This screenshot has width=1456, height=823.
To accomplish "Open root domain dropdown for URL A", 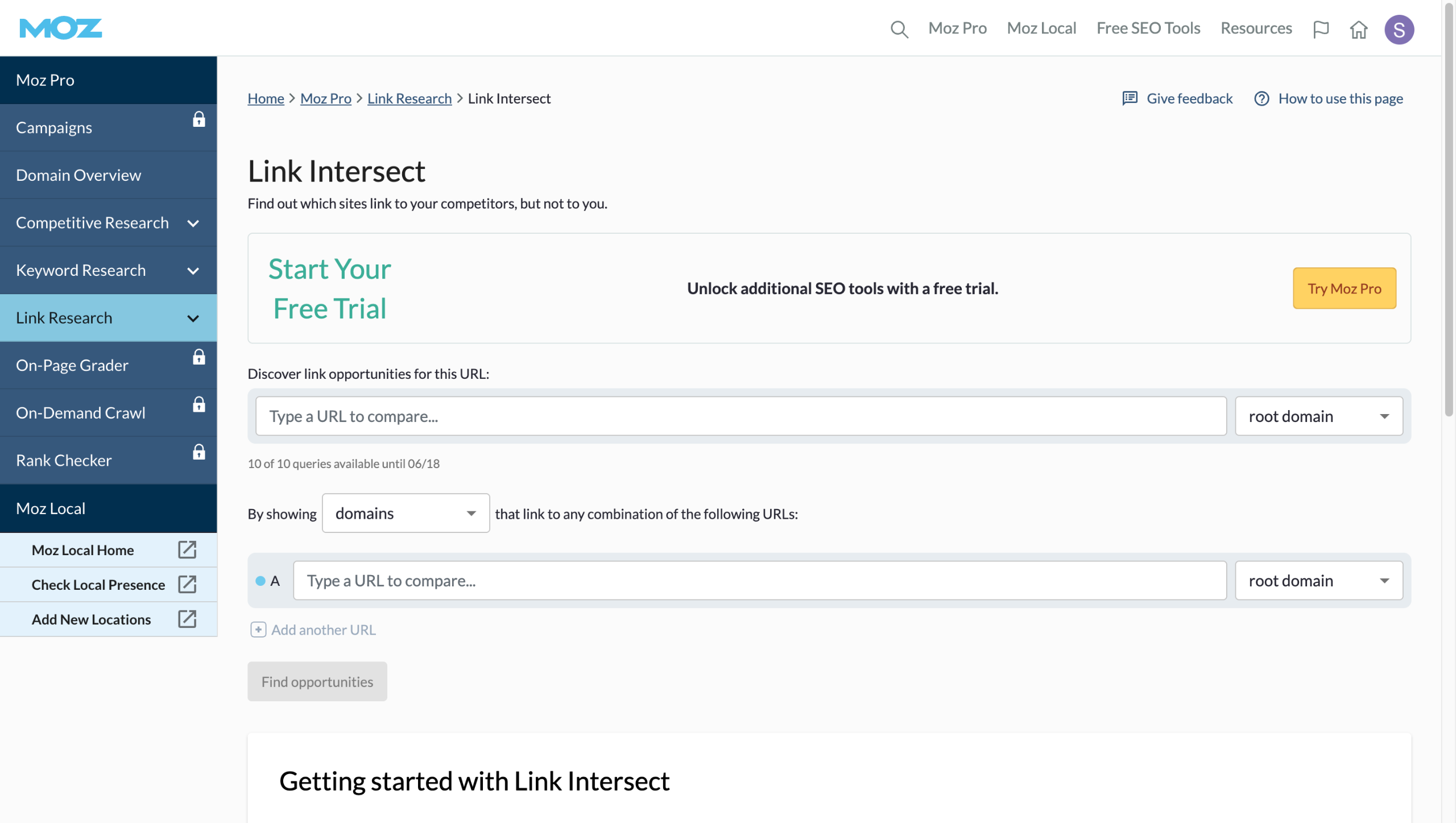I will coord(1318,581).
